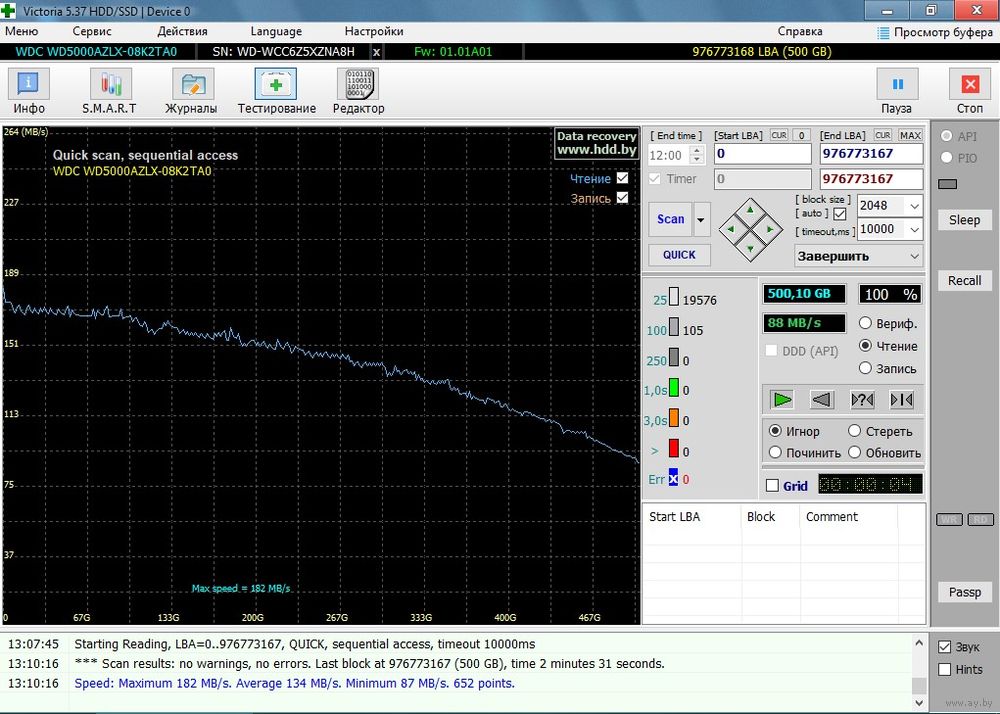
Task: Select the Стереть error action
Action: (x=855, y=431)
